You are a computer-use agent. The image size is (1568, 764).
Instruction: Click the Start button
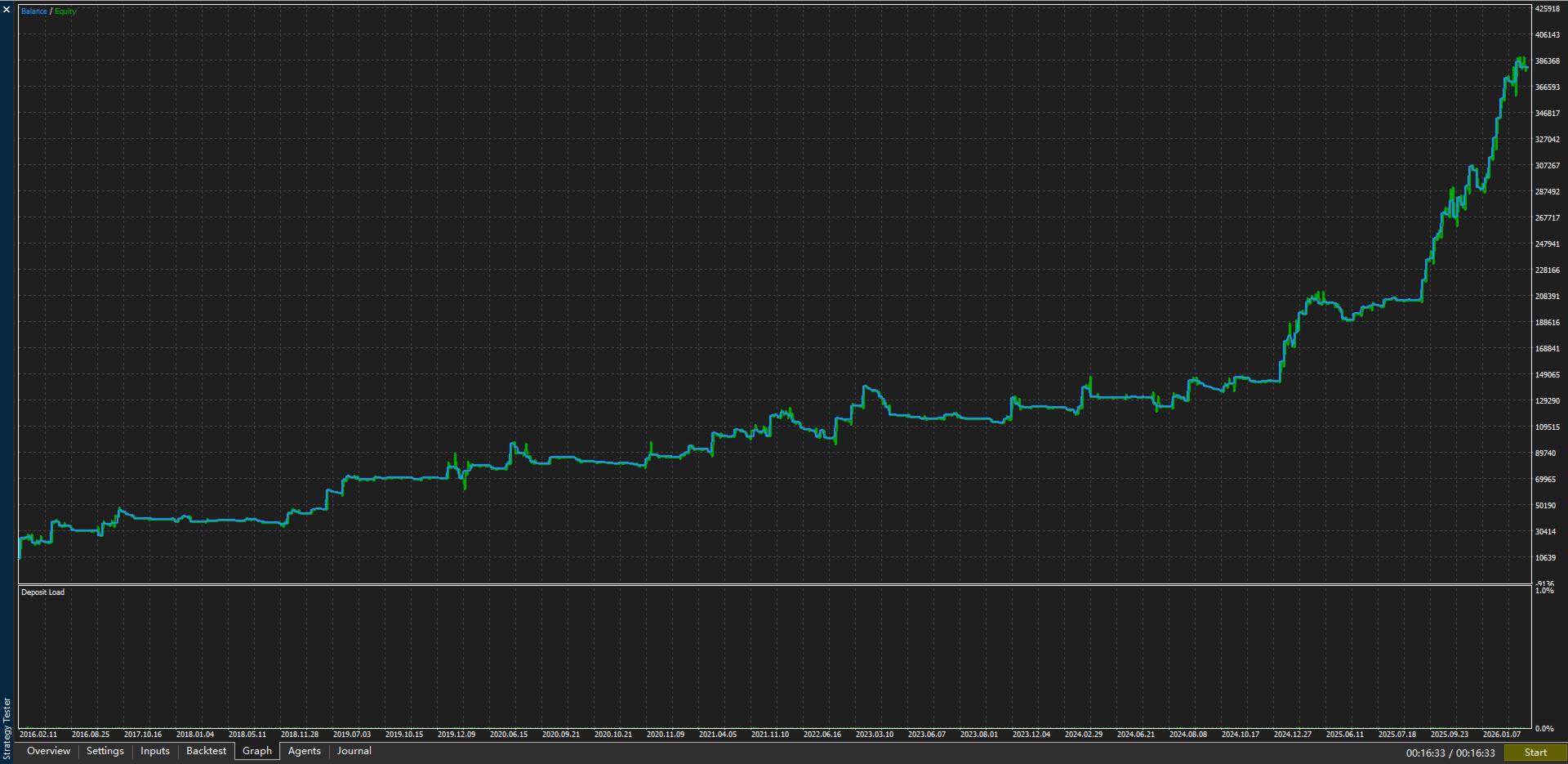[x=1535, y=753]
